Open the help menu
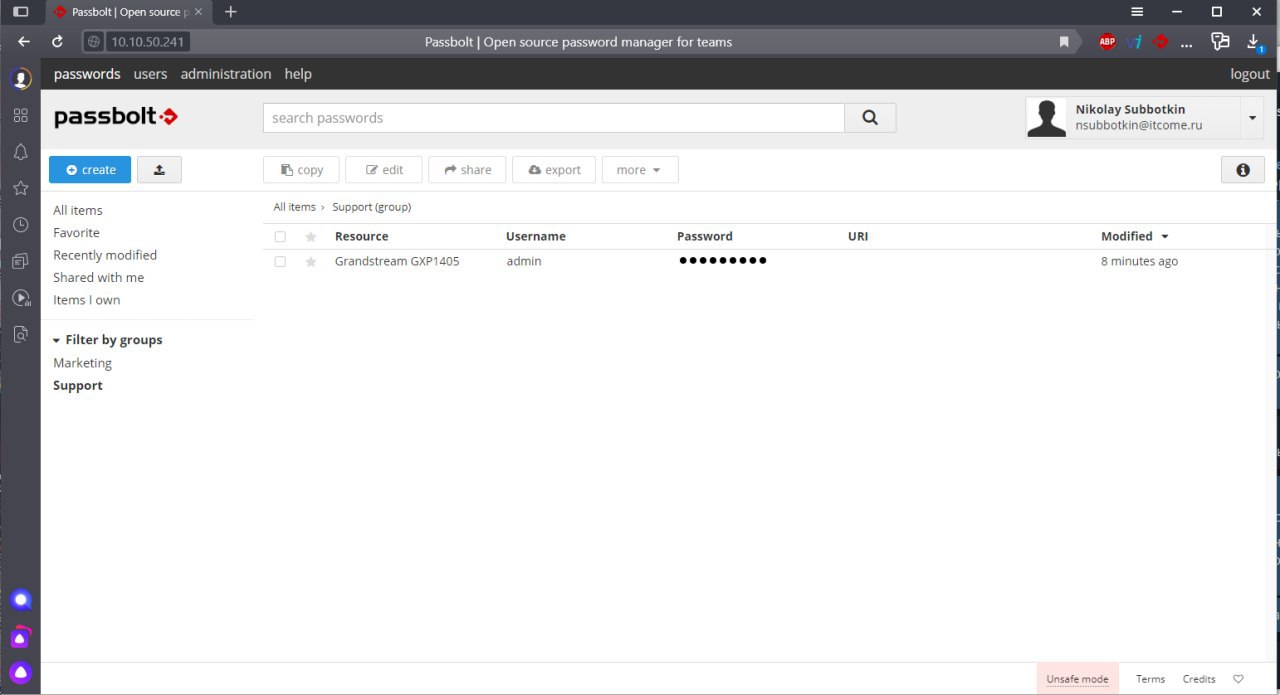The image size is (1280, 695). [298, 74]
